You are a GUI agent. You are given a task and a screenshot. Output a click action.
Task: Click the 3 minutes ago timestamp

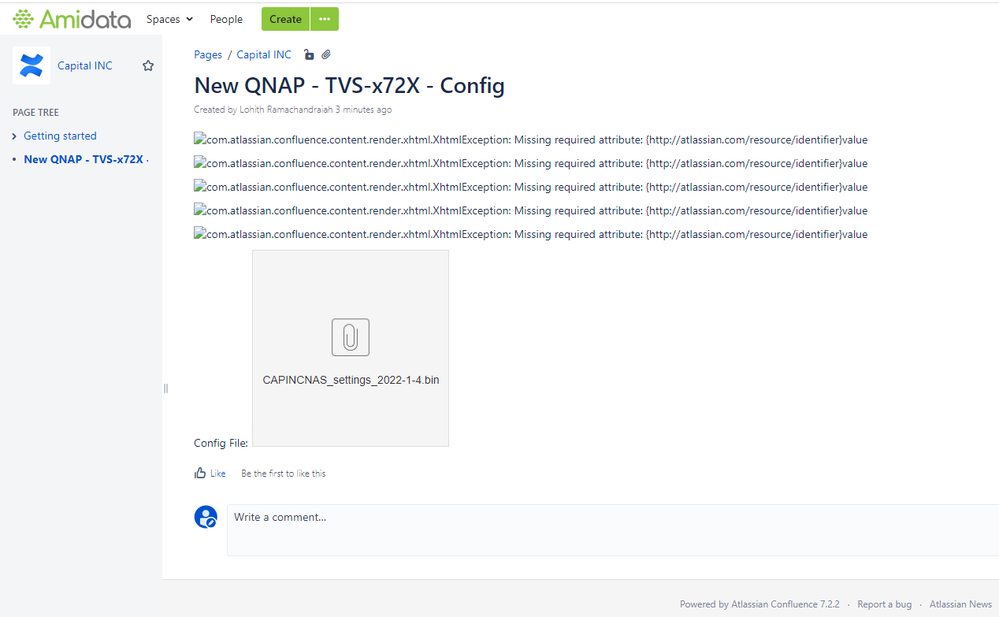(364, 110)
